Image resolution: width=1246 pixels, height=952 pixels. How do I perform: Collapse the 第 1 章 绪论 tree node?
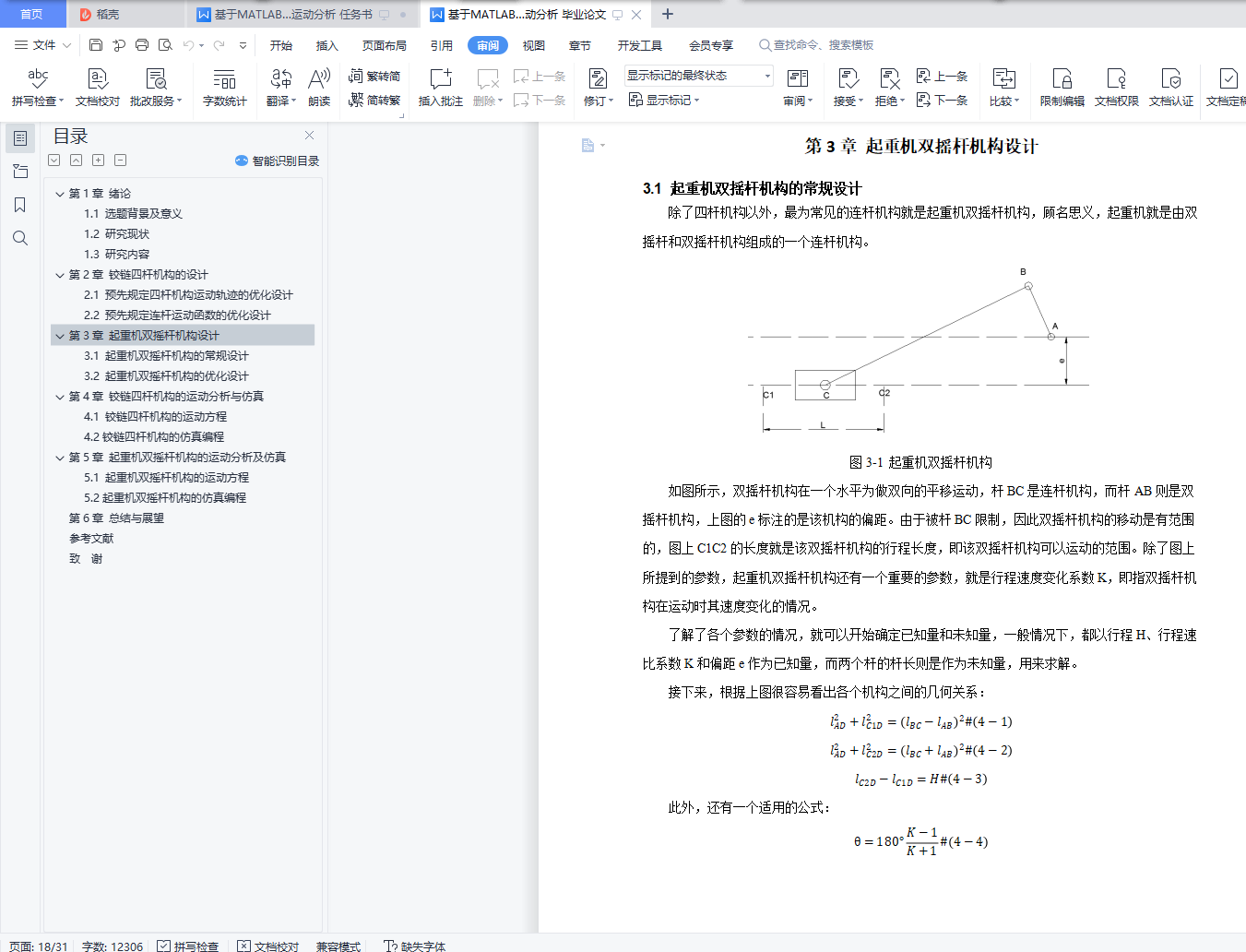[60, 194]
